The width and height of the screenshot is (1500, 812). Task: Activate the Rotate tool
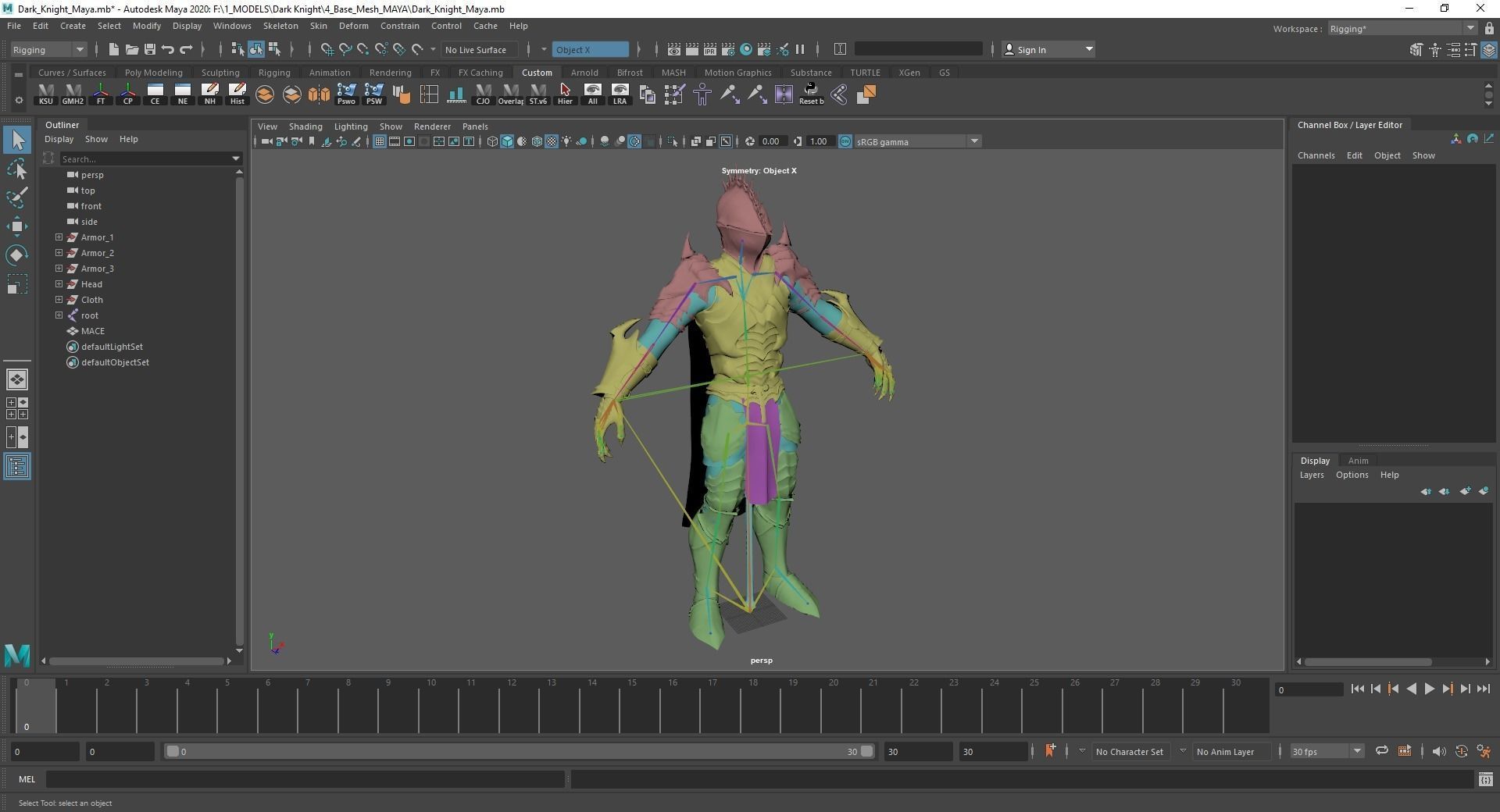point(17,255)
